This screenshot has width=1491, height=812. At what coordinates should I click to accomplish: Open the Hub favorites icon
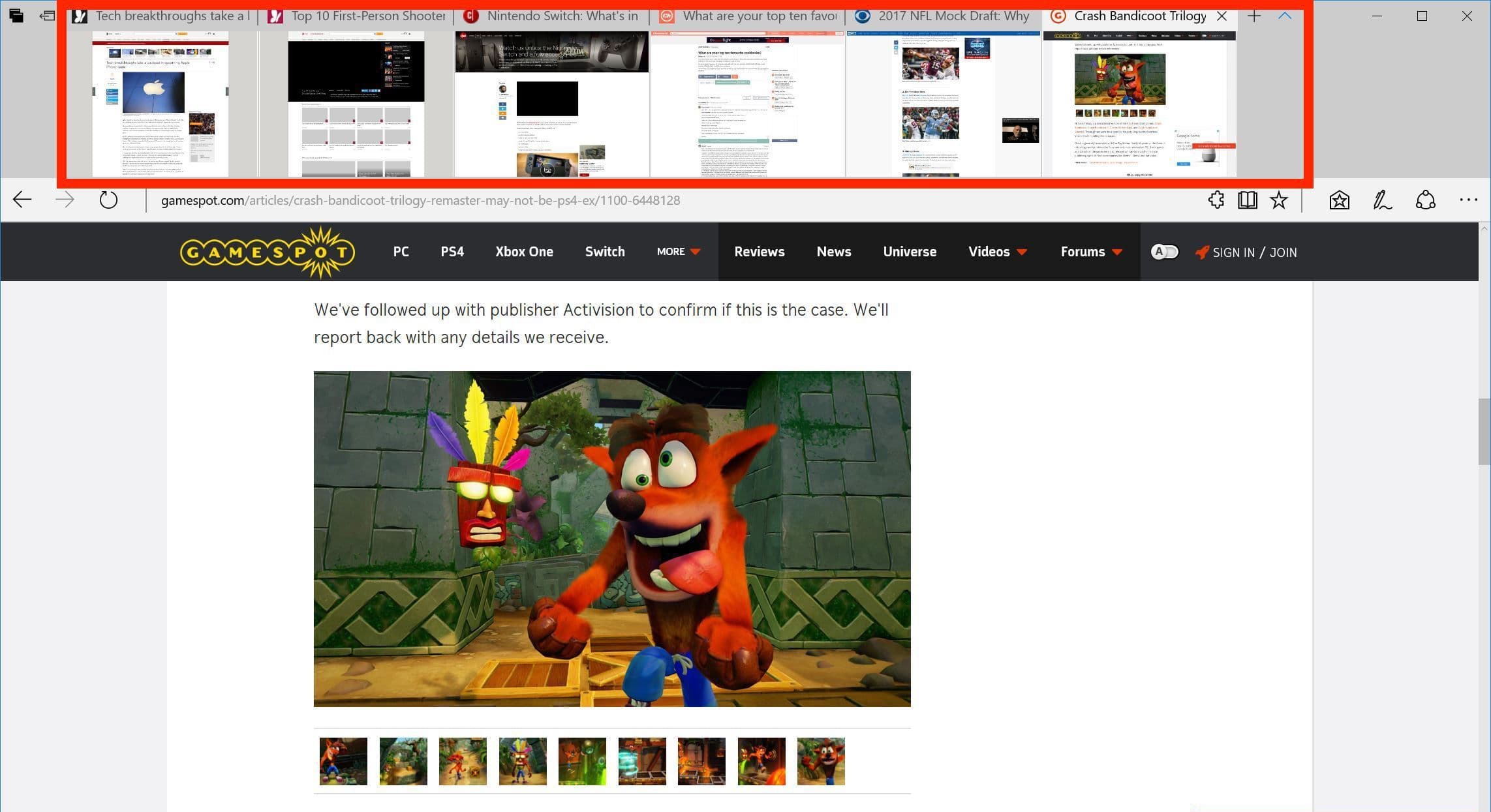point(1339,200)
